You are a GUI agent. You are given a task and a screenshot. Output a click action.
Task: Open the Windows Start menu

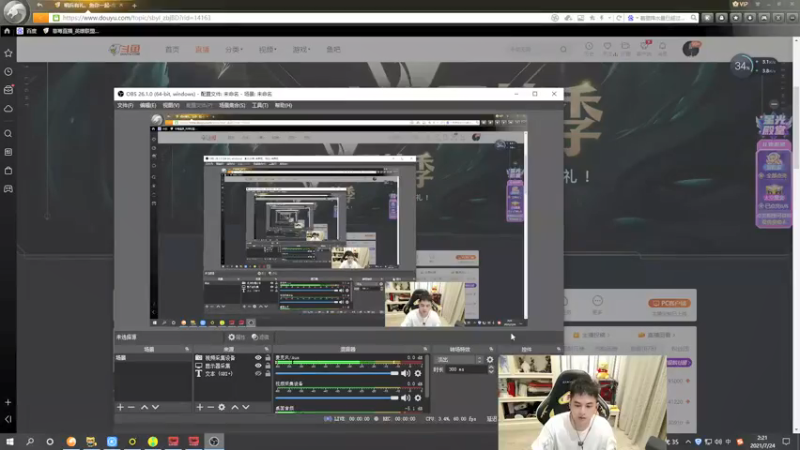click(10, 441)
